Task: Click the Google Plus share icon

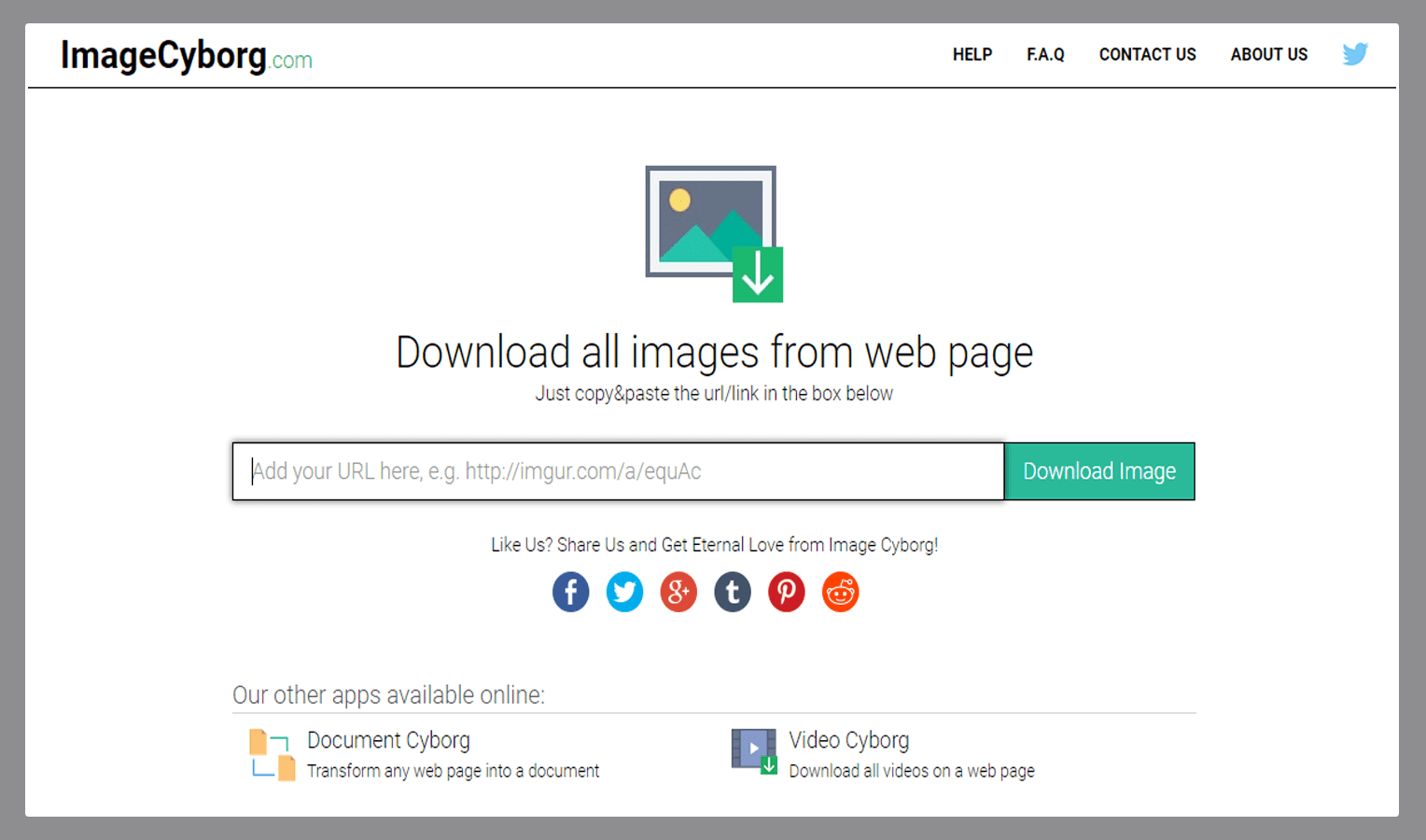Action: coord(678,592)
